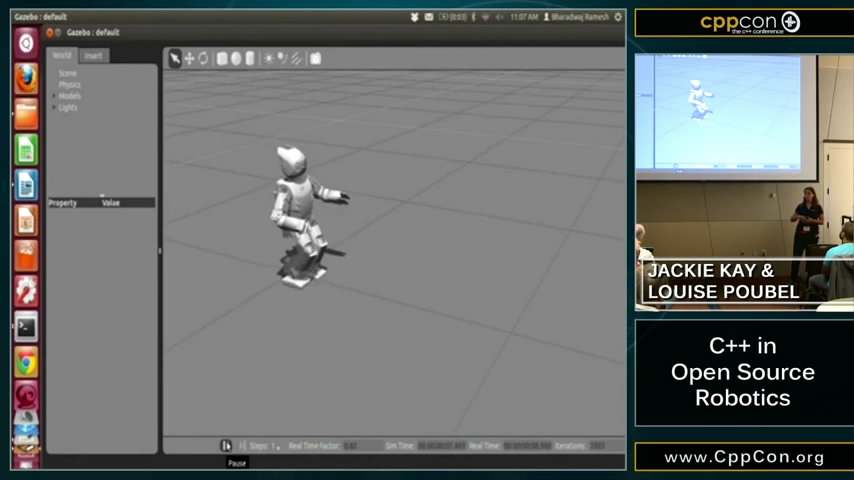Launch Google Chrome from the dock
The width and height of the screenshot is (854, 480).
click(x=26, y=362)
